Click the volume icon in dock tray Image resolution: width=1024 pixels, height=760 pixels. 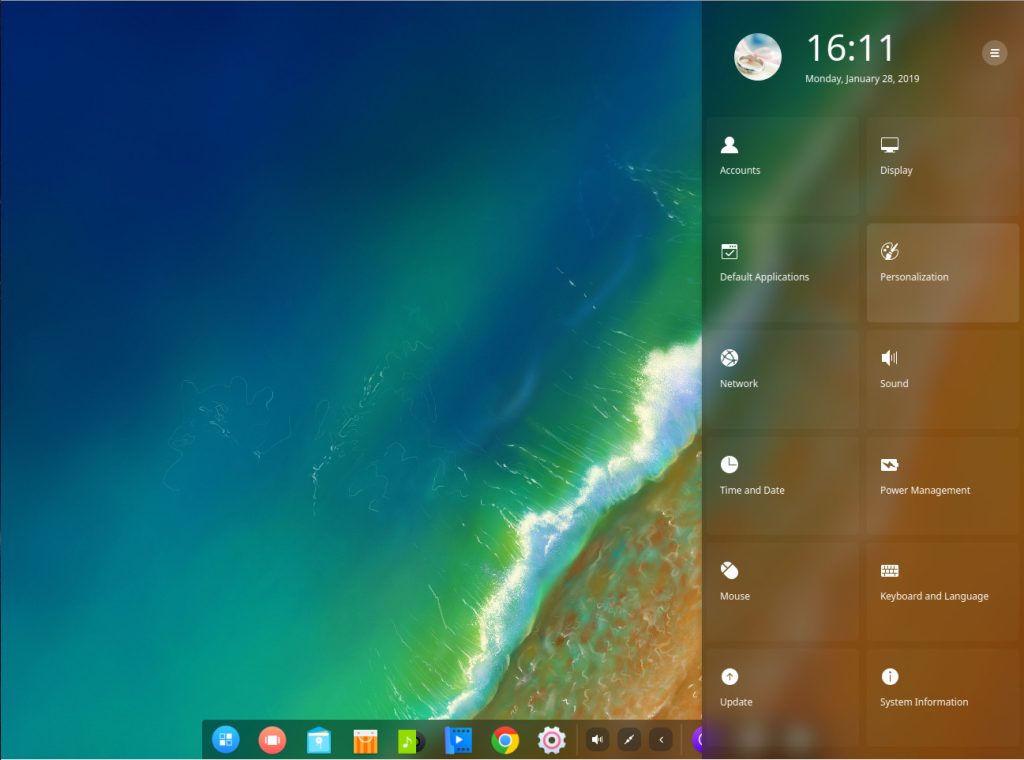597,740
